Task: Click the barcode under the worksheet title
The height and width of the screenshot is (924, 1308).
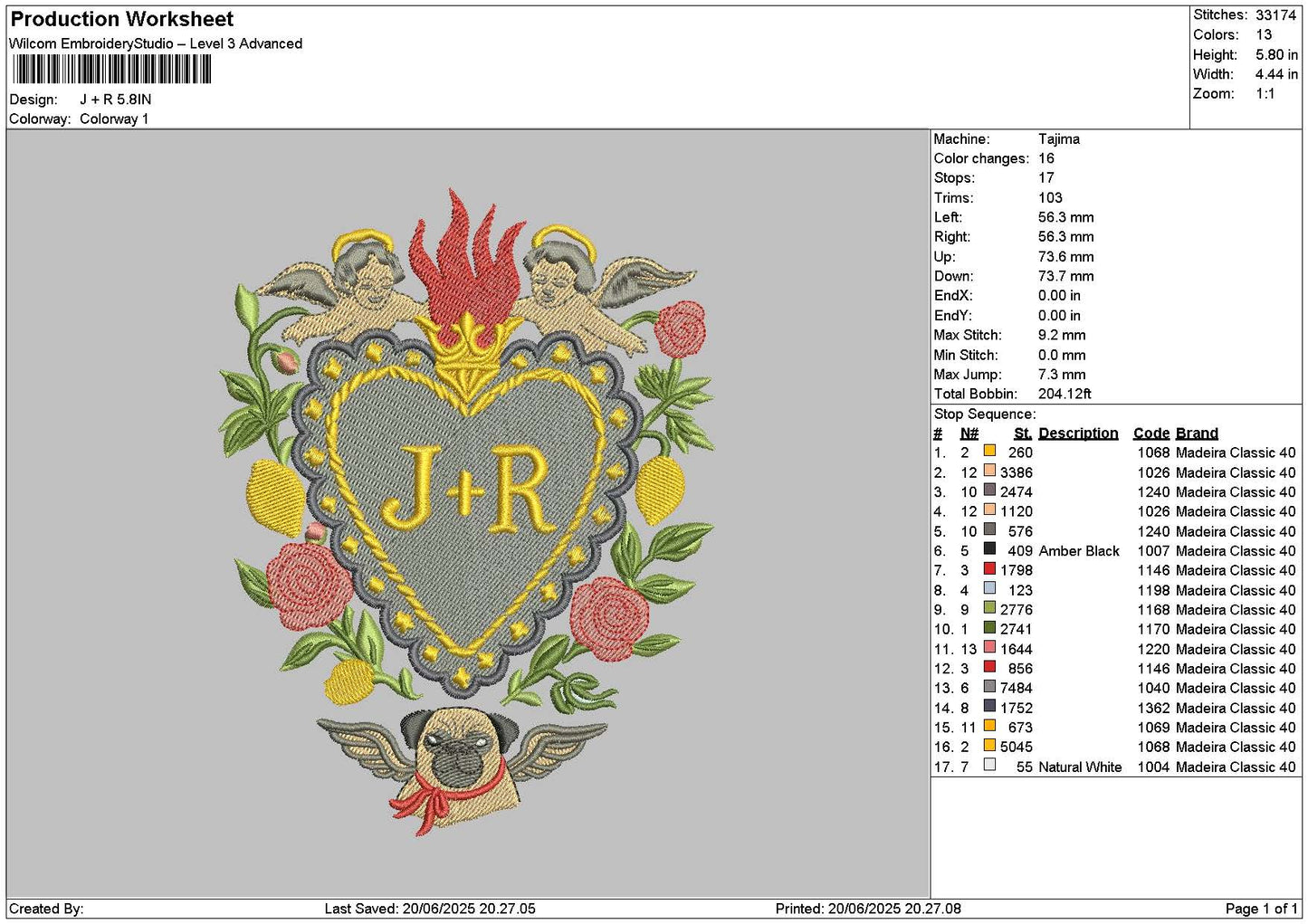Action: point(112,70)
